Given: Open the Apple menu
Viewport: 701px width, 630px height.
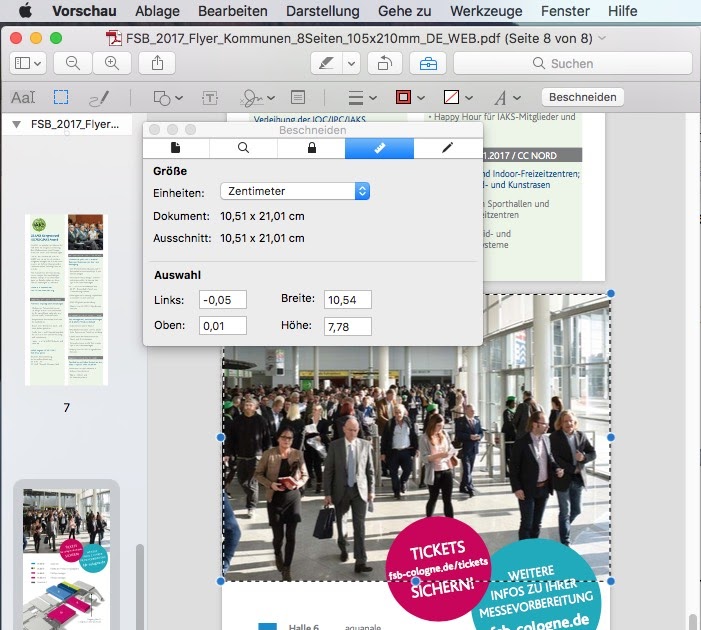Looking at the screenshot, I should click(25, 11).
